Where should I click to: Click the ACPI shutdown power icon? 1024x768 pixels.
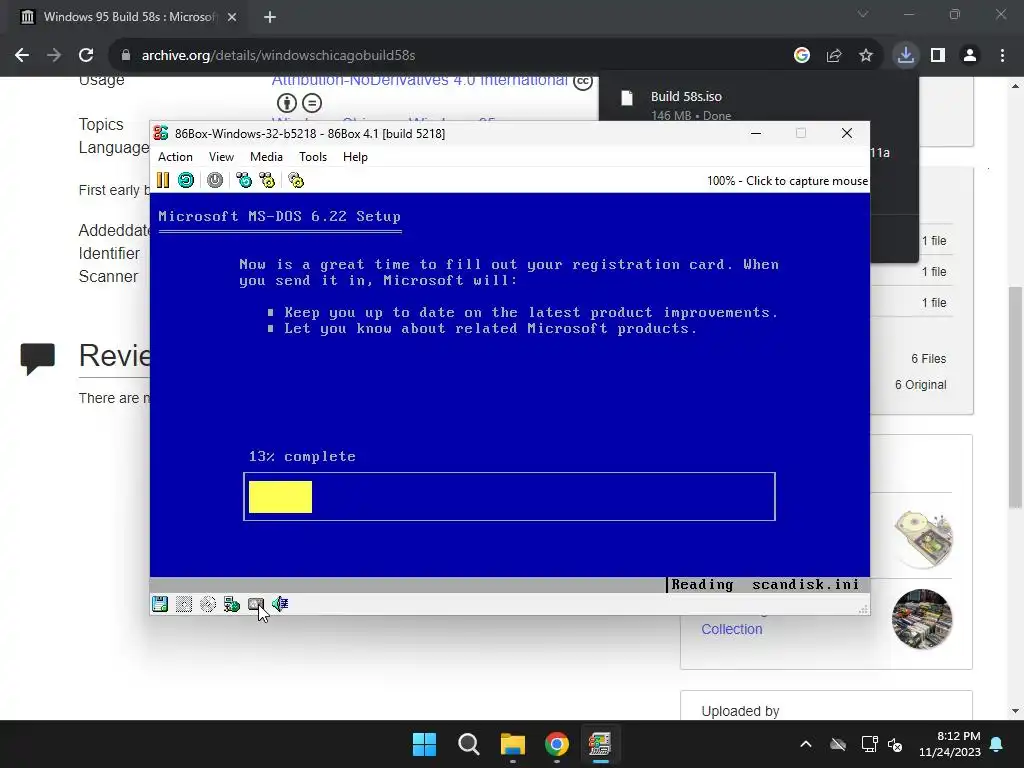[215, 180]
